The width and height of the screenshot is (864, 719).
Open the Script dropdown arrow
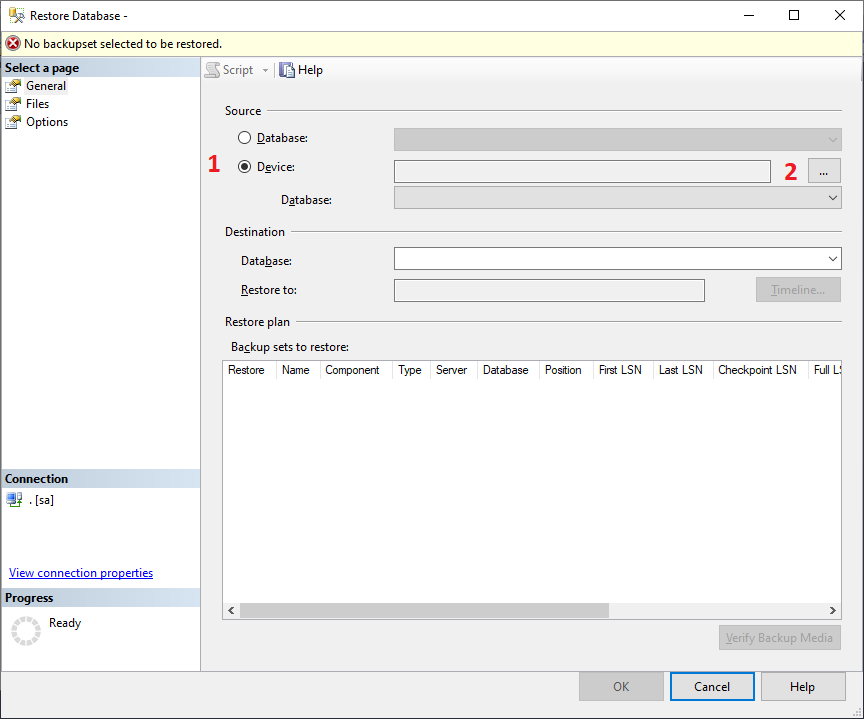265,71
